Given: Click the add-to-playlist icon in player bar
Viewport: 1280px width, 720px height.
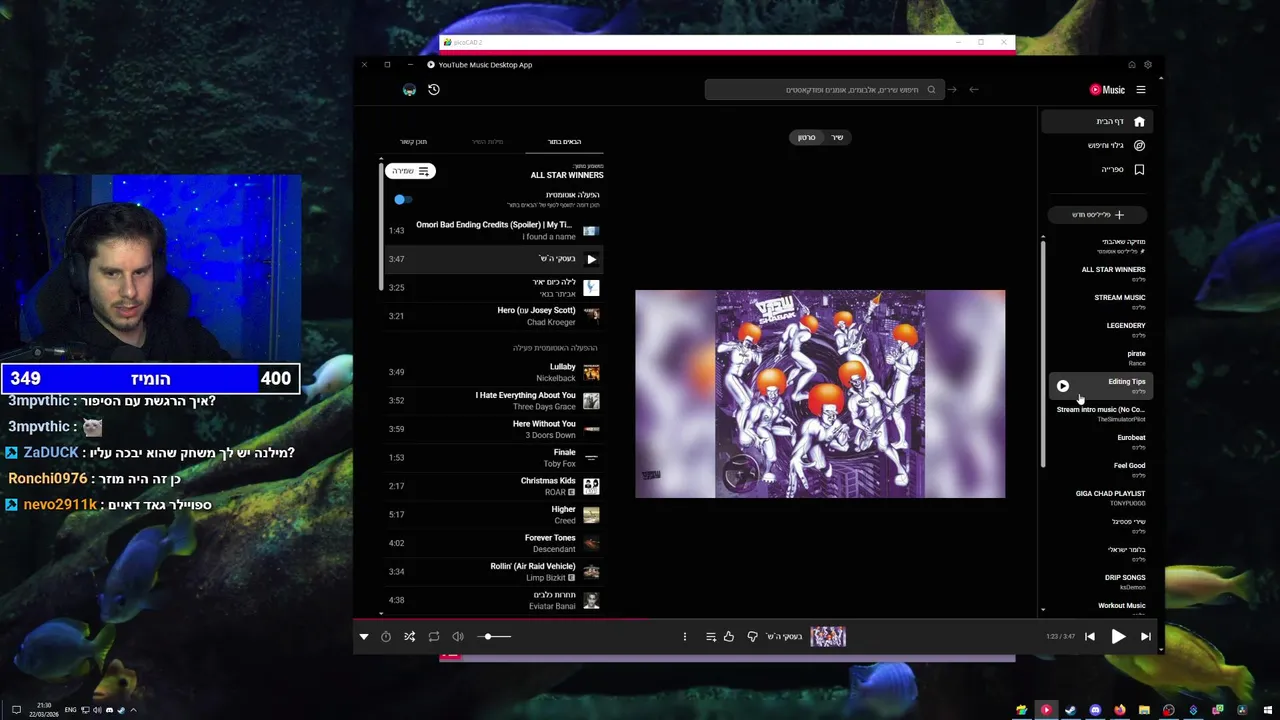Looking at the screenshot, I should click(711, 637).
